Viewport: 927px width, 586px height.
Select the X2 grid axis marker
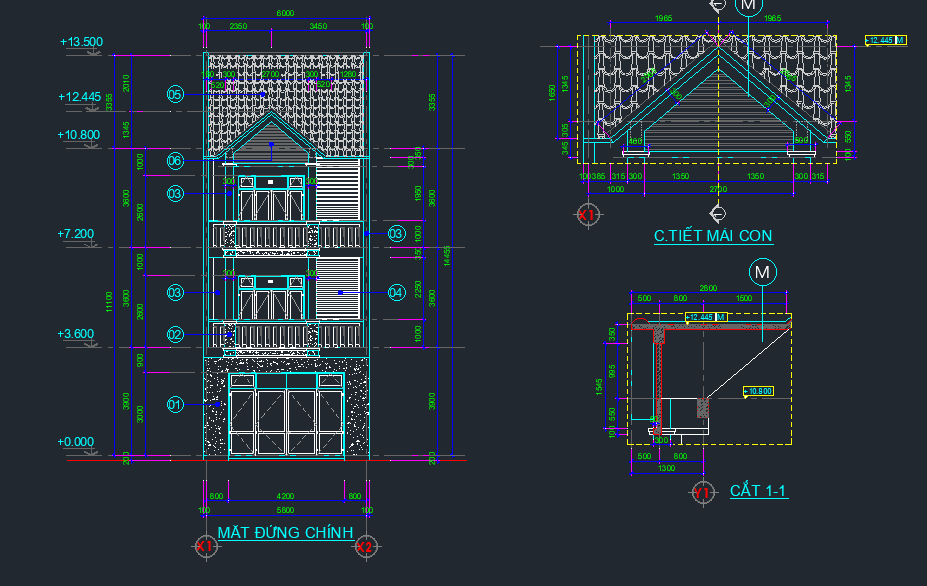(x=366, y=546)
